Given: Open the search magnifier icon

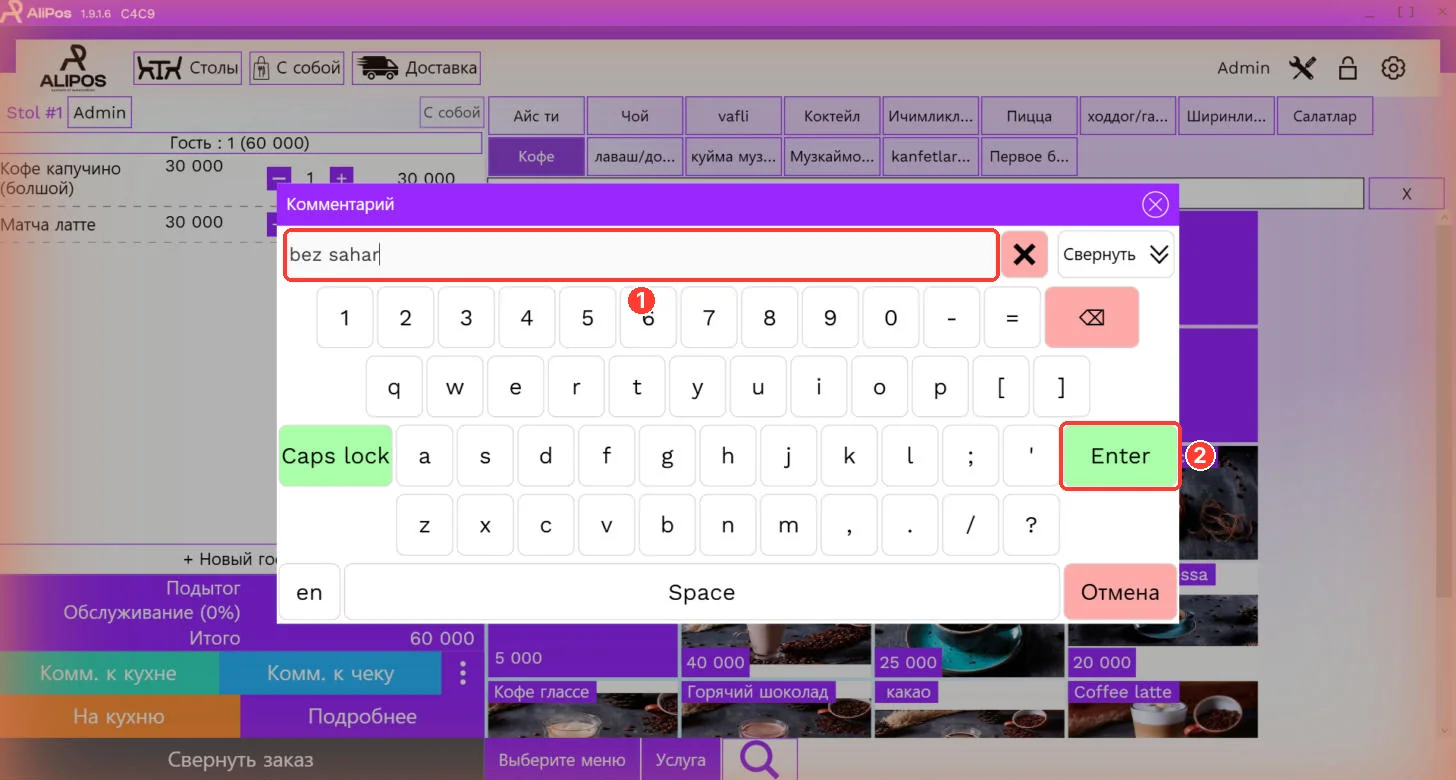Looking at the screenshot, I should click(x=760, y=759).
